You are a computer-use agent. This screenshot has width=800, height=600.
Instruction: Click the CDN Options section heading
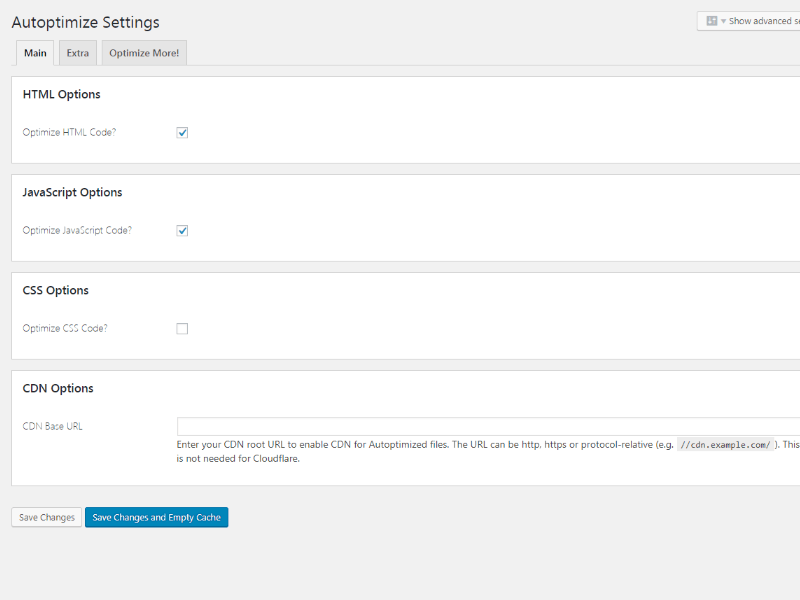(x=58, y=388)
